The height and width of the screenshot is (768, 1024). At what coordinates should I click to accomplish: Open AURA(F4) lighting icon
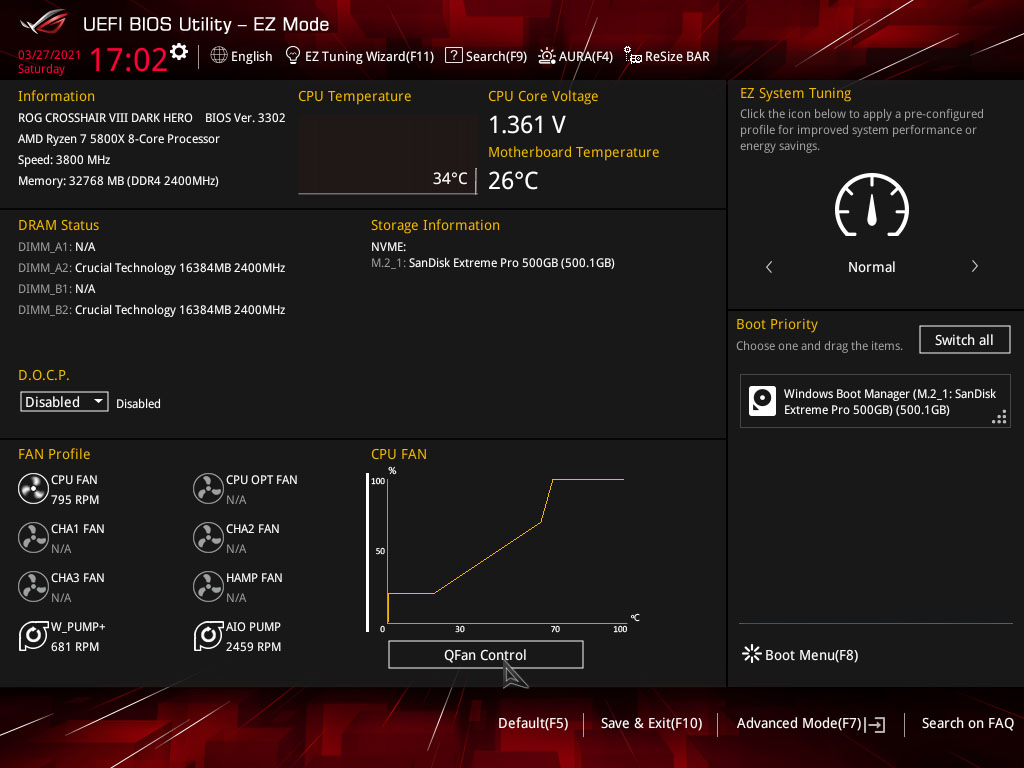coord(547,56)
